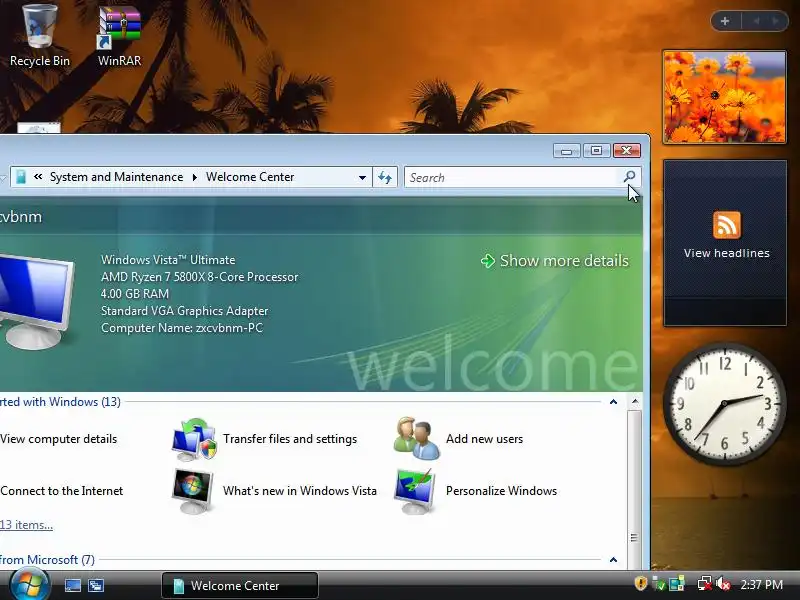The image size is (800, 600).
Task: Click the Get started with Windows (13) heading
Action: tap(60, 402)
